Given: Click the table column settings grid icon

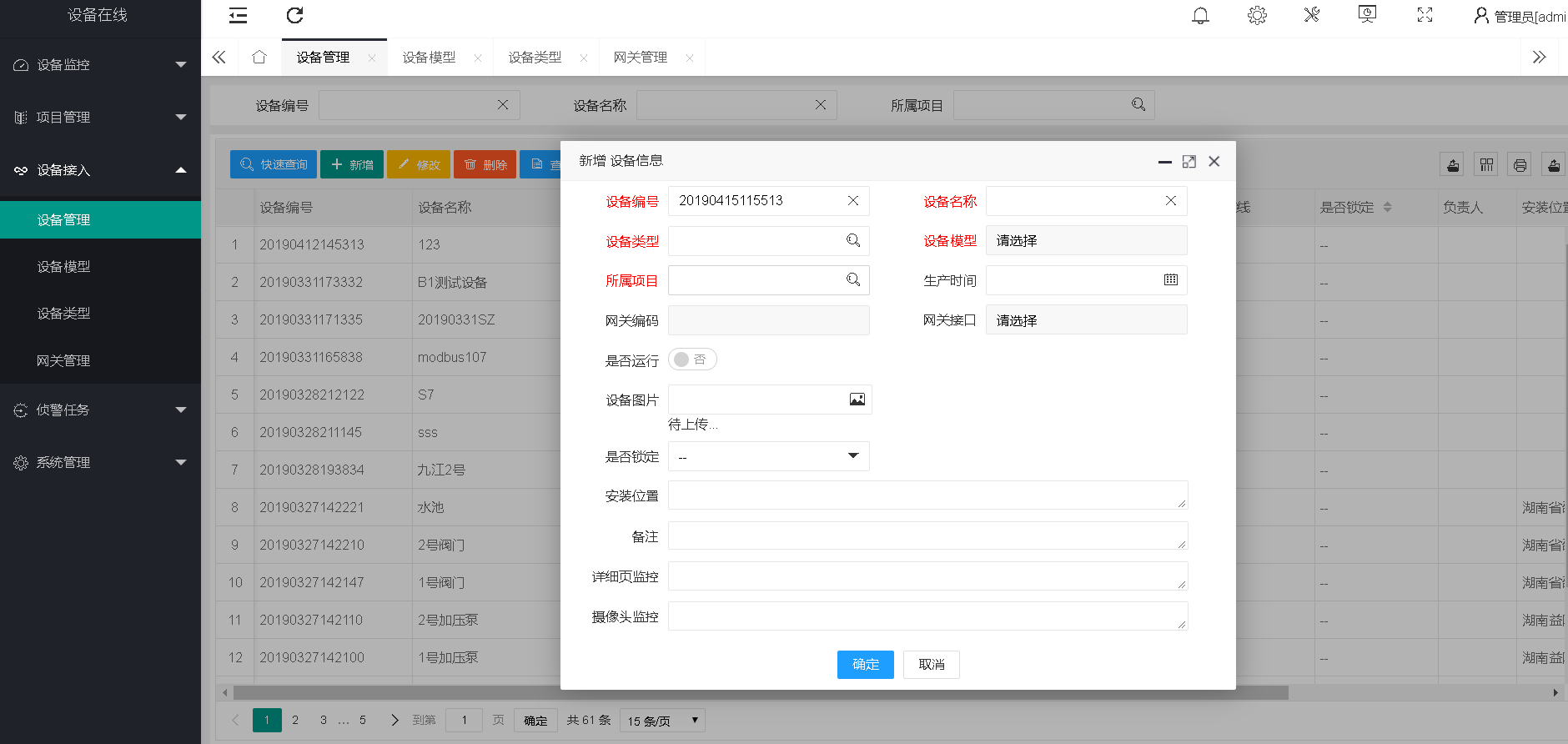Looking at the screenshot, I should click(1486, 164).
